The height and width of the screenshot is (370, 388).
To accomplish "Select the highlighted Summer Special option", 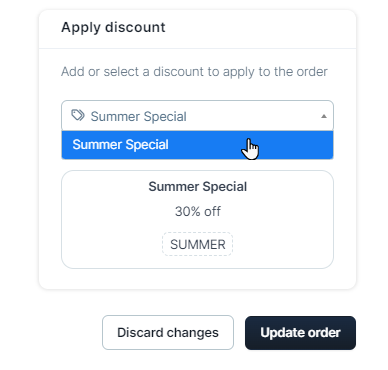I will pyautogui.click(x=197, y=145).
